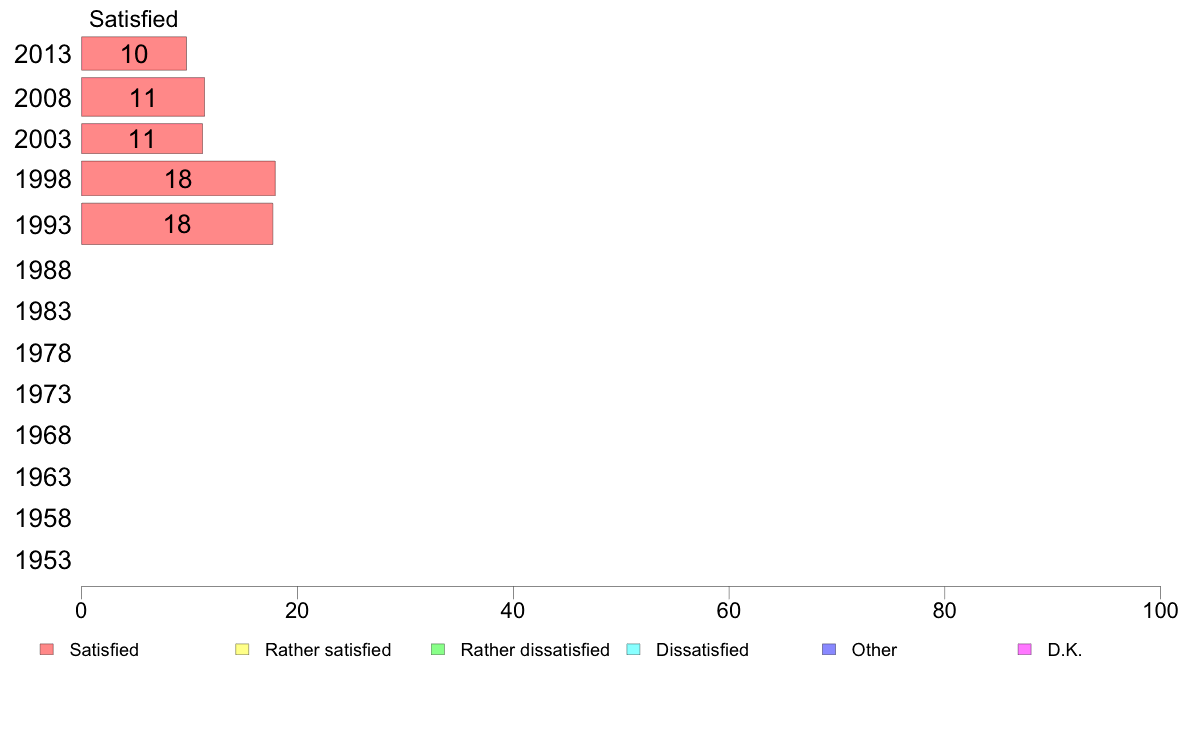Select the 2008 bar showing 11
This screenshot has height=736, width=1188.
click(143, 97)
